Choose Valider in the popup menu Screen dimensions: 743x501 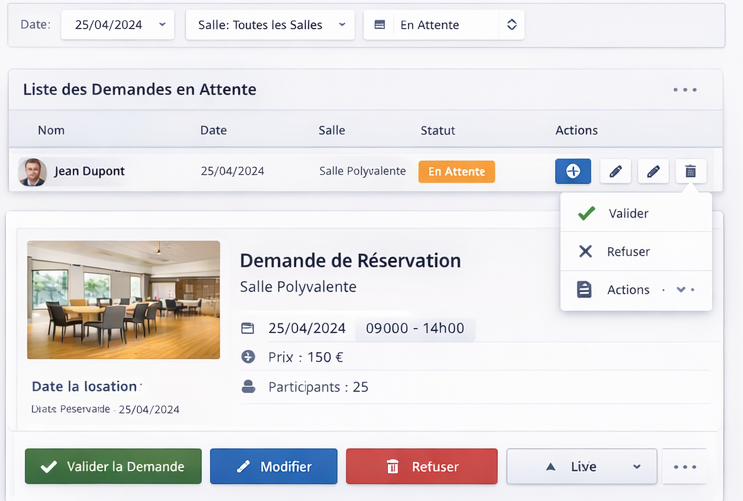(x=636, y=213)
